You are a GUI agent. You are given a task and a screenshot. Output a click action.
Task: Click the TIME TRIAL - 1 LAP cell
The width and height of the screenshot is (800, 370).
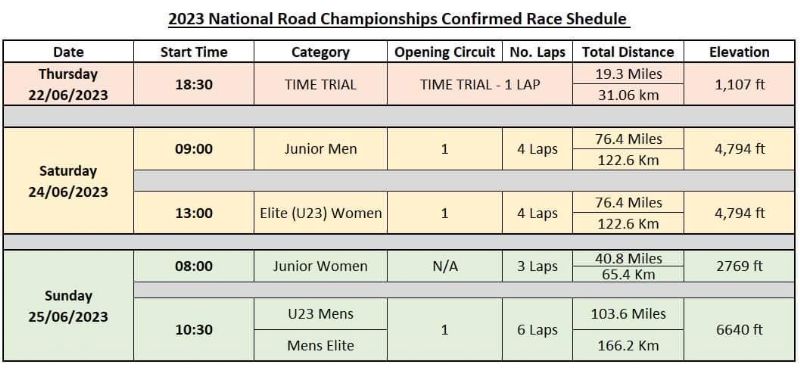[480, 84]
